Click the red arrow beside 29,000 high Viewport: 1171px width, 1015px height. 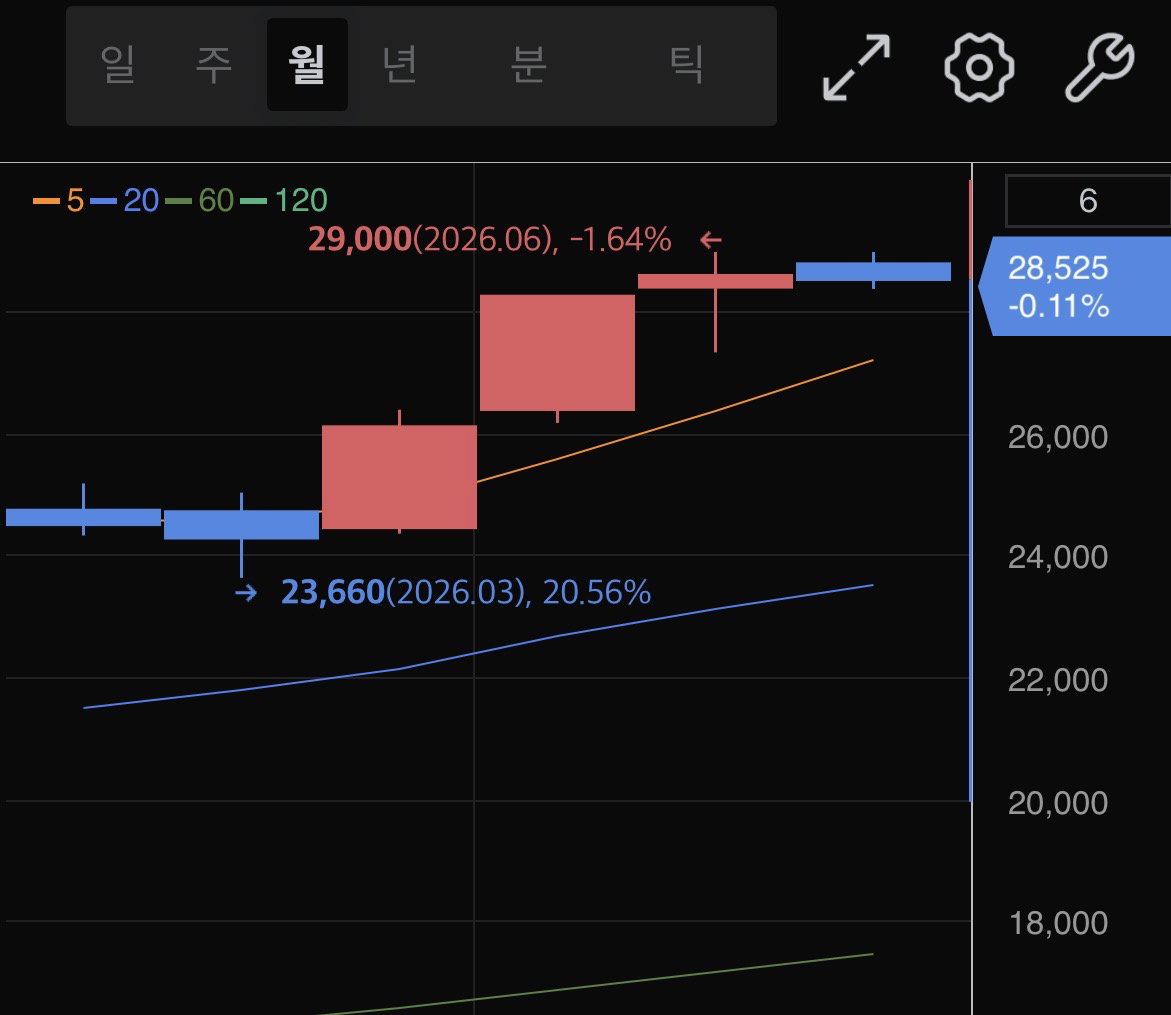click(x=711, y=240)
